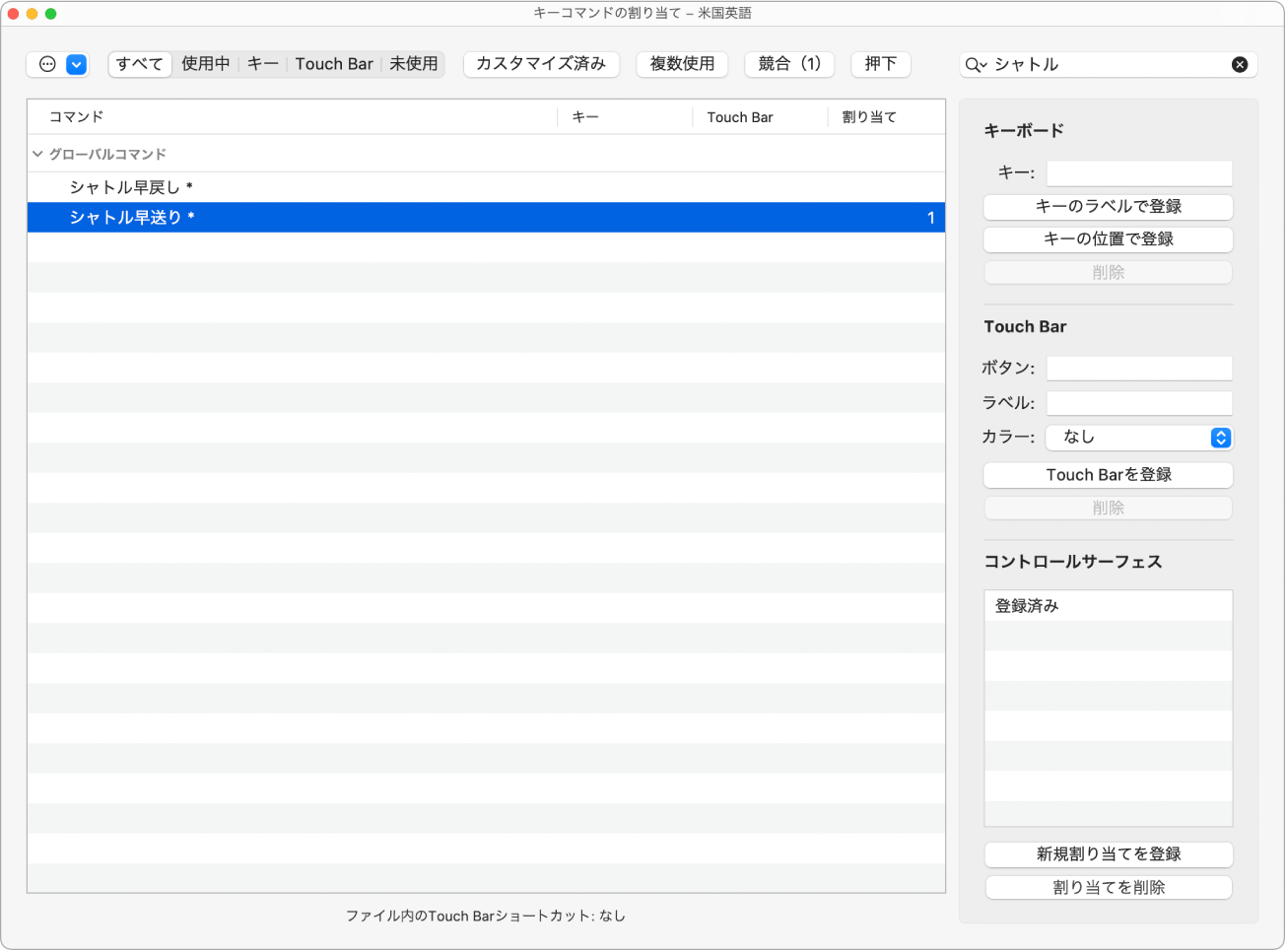Screen dimensions: 1287x952
Task: Click the キーのラベルで登録 button
Action: click(1108, 207)
